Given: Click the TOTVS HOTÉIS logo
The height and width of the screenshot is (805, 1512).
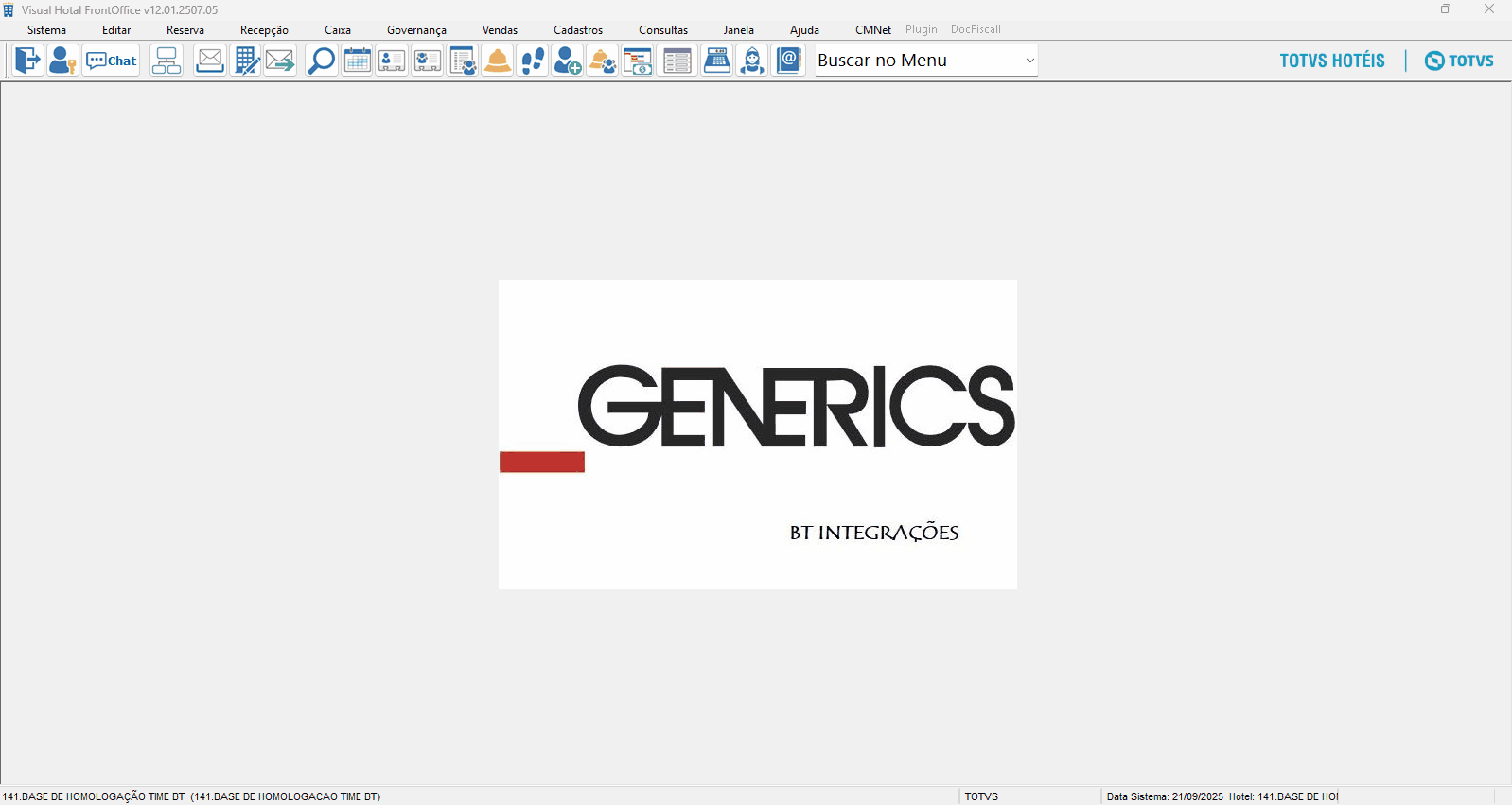Looking at the screenshot, I should (1332, 61).
